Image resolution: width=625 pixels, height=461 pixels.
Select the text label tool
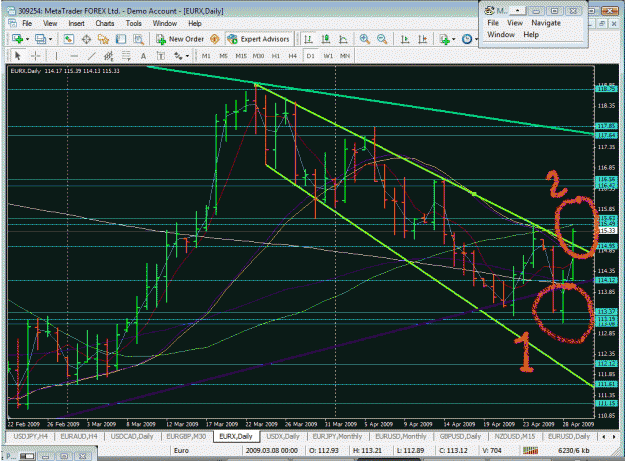pyautogui.click(x=161, y=56)
